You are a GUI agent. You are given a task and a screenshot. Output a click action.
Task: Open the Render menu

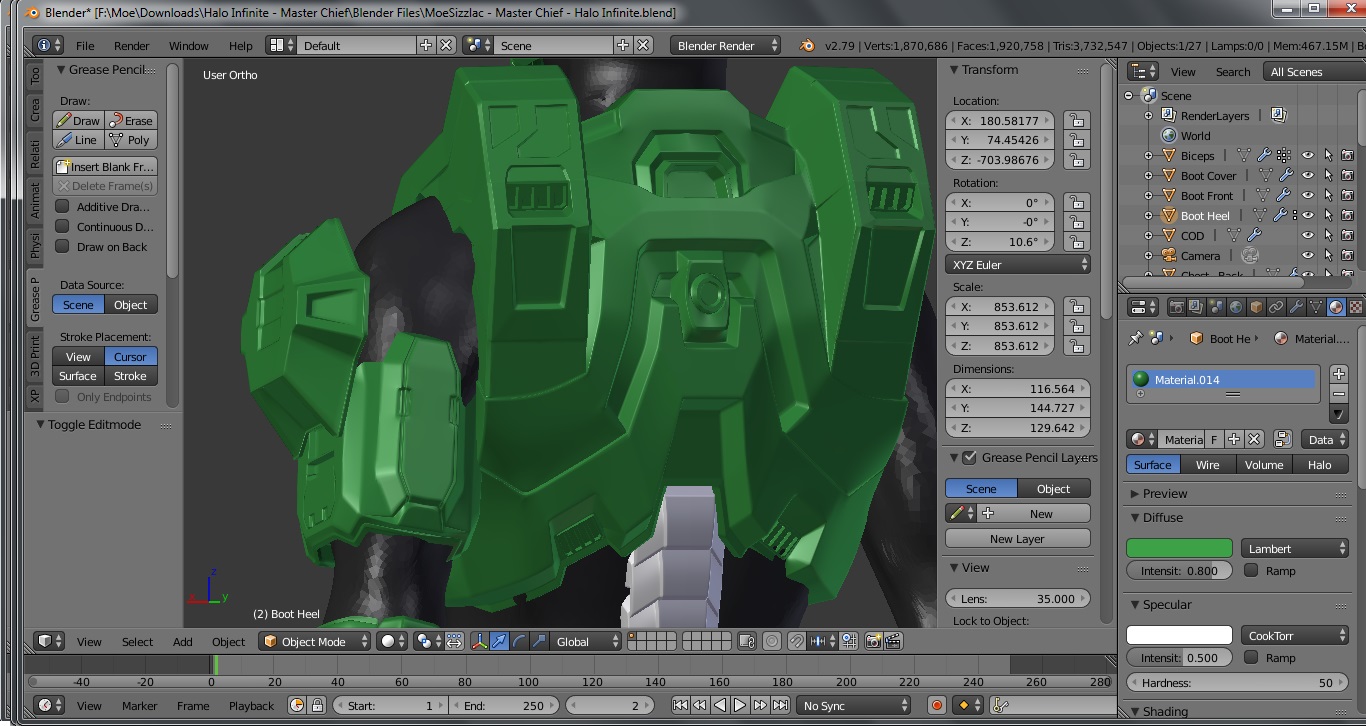[x=131, y=46]
